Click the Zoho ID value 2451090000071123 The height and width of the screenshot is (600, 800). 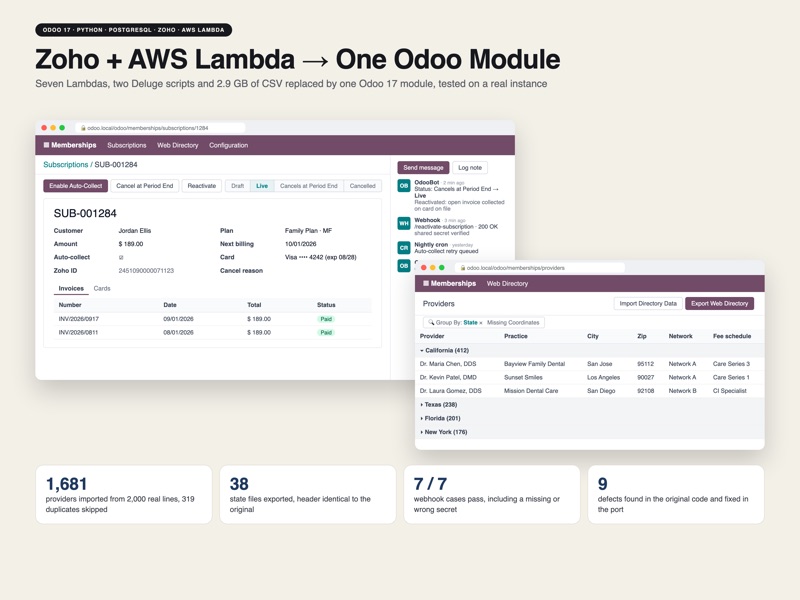[146, 271]
